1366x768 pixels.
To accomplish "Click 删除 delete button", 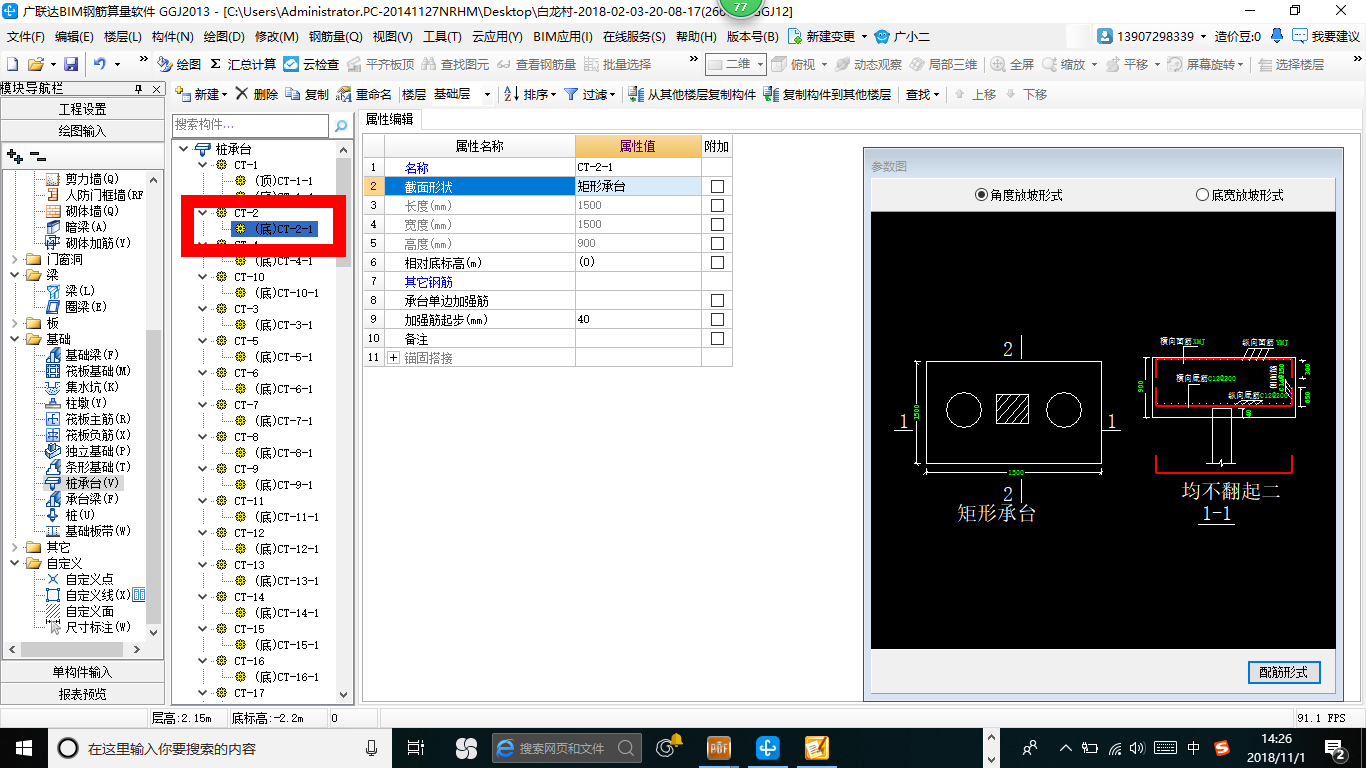I will [x=257, y=94].
